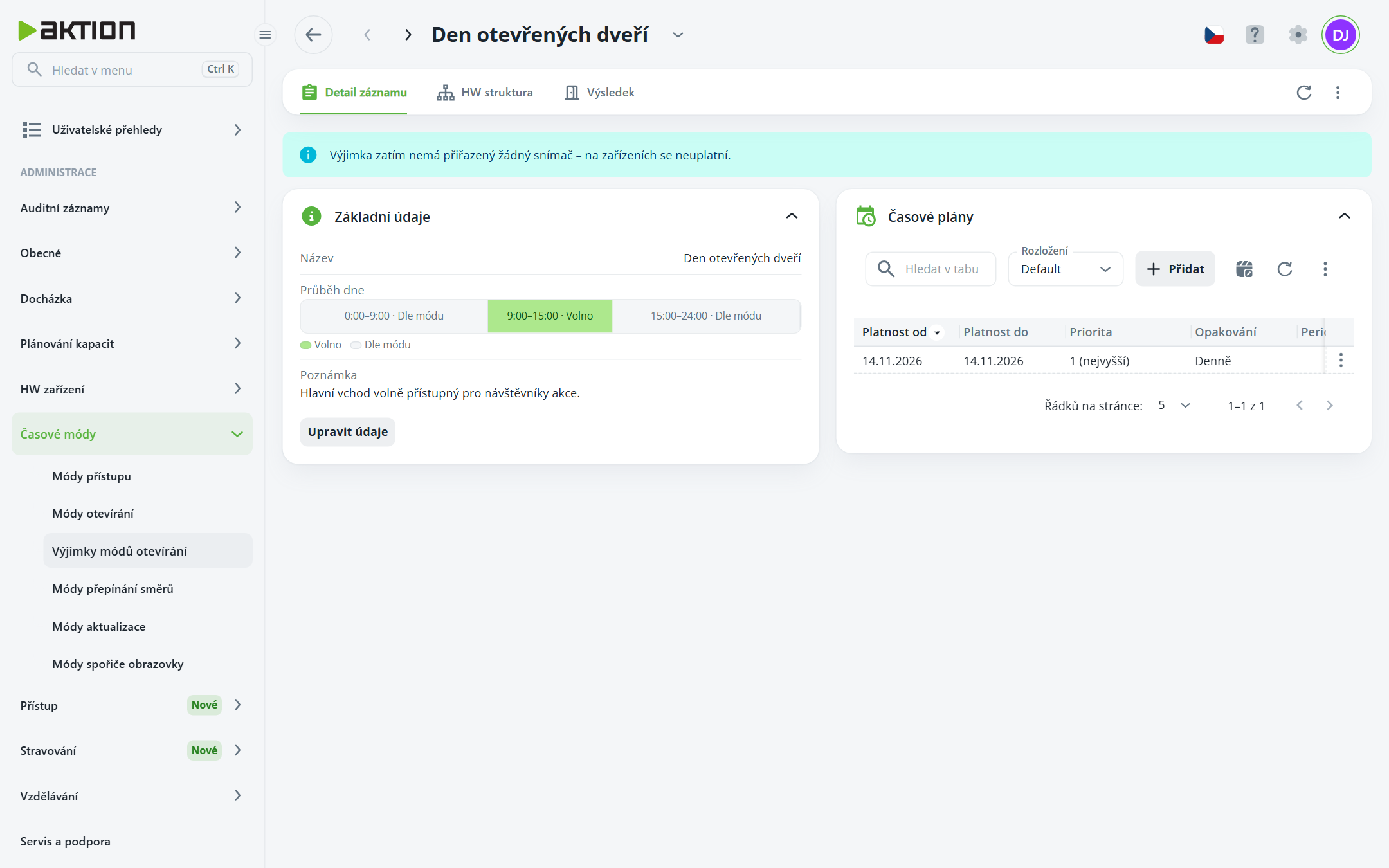The width and height of the screenshot is (1389, 868).
Task: Switch to HW struktura tab
Action: (x=485, y=93)
